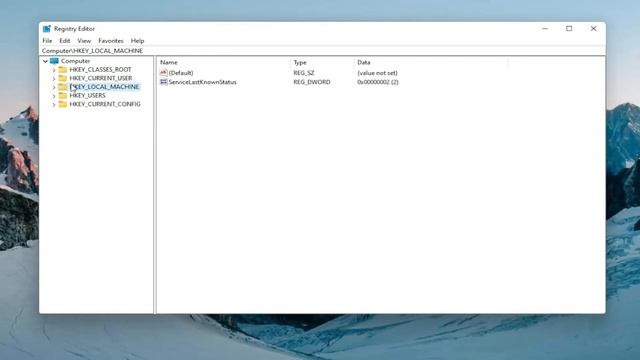Open the Favorites menu
The width and height of the screenshot is (640, 360).
tap(111, 41)
